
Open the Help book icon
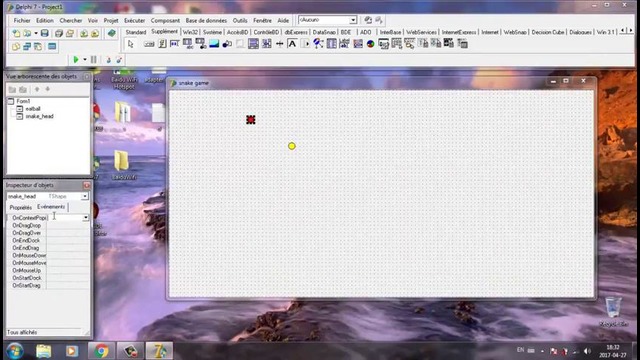(x=111, y=33)
